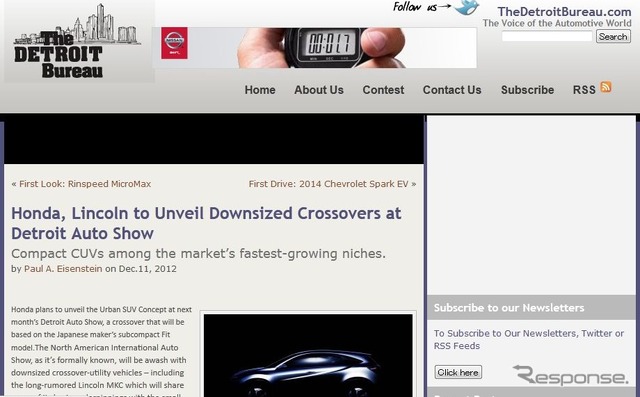
Task: Open the About Us page
Action: 319,90
